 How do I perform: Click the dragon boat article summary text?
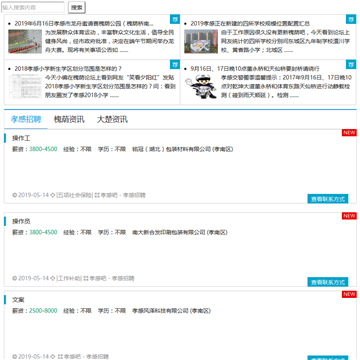(110, 42)
